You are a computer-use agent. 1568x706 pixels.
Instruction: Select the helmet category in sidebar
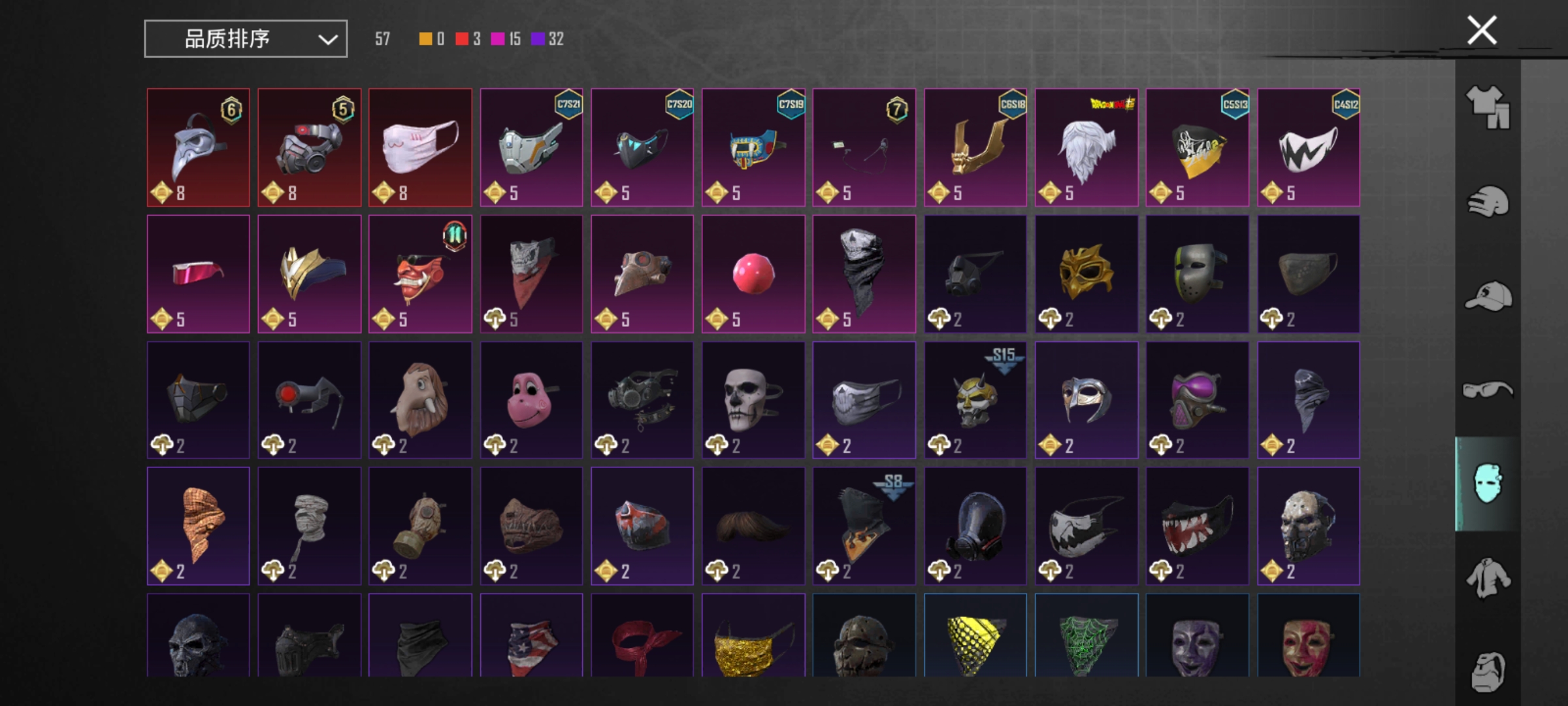[x=1488, y=202]
